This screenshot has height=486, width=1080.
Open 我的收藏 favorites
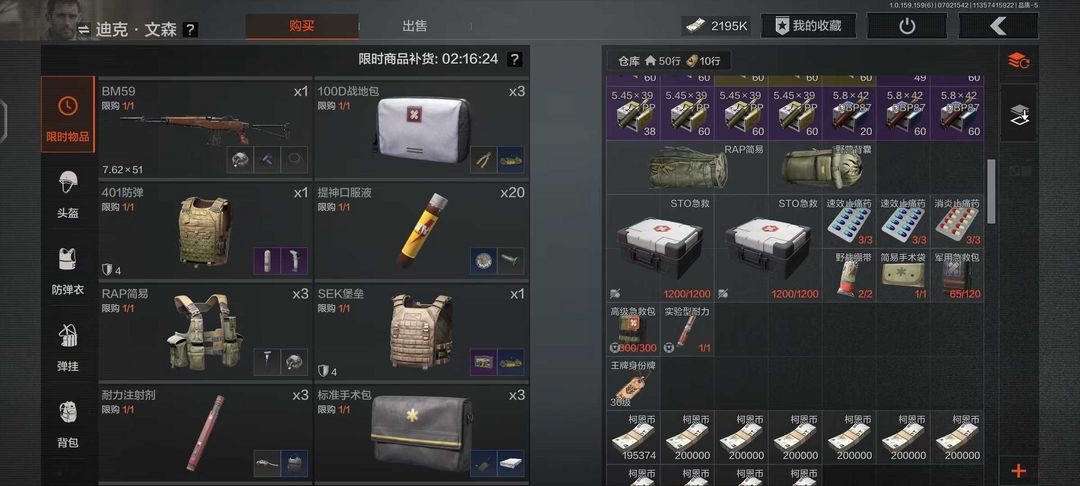809,26
